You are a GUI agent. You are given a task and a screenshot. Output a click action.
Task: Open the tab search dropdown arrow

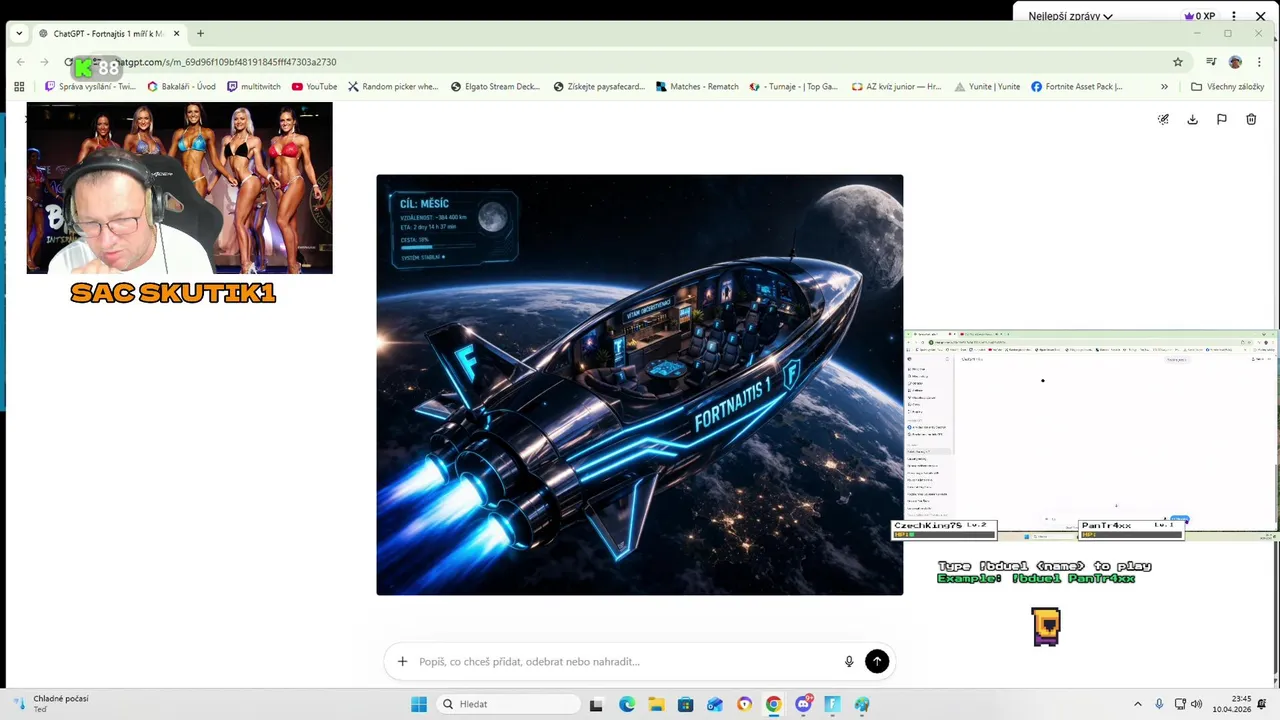(x=19, y=33)
